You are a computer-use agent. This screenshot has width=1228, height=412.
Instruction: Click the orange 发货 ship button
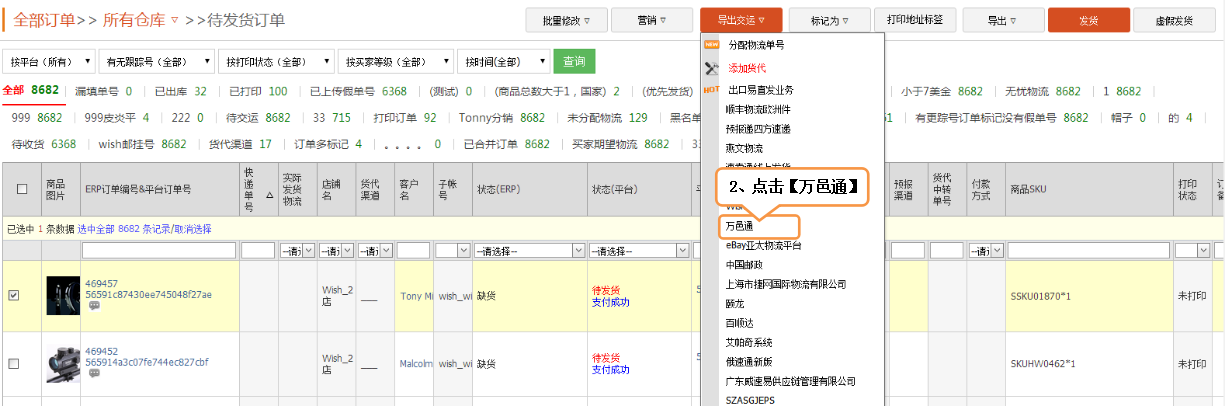click(1089, 20)
